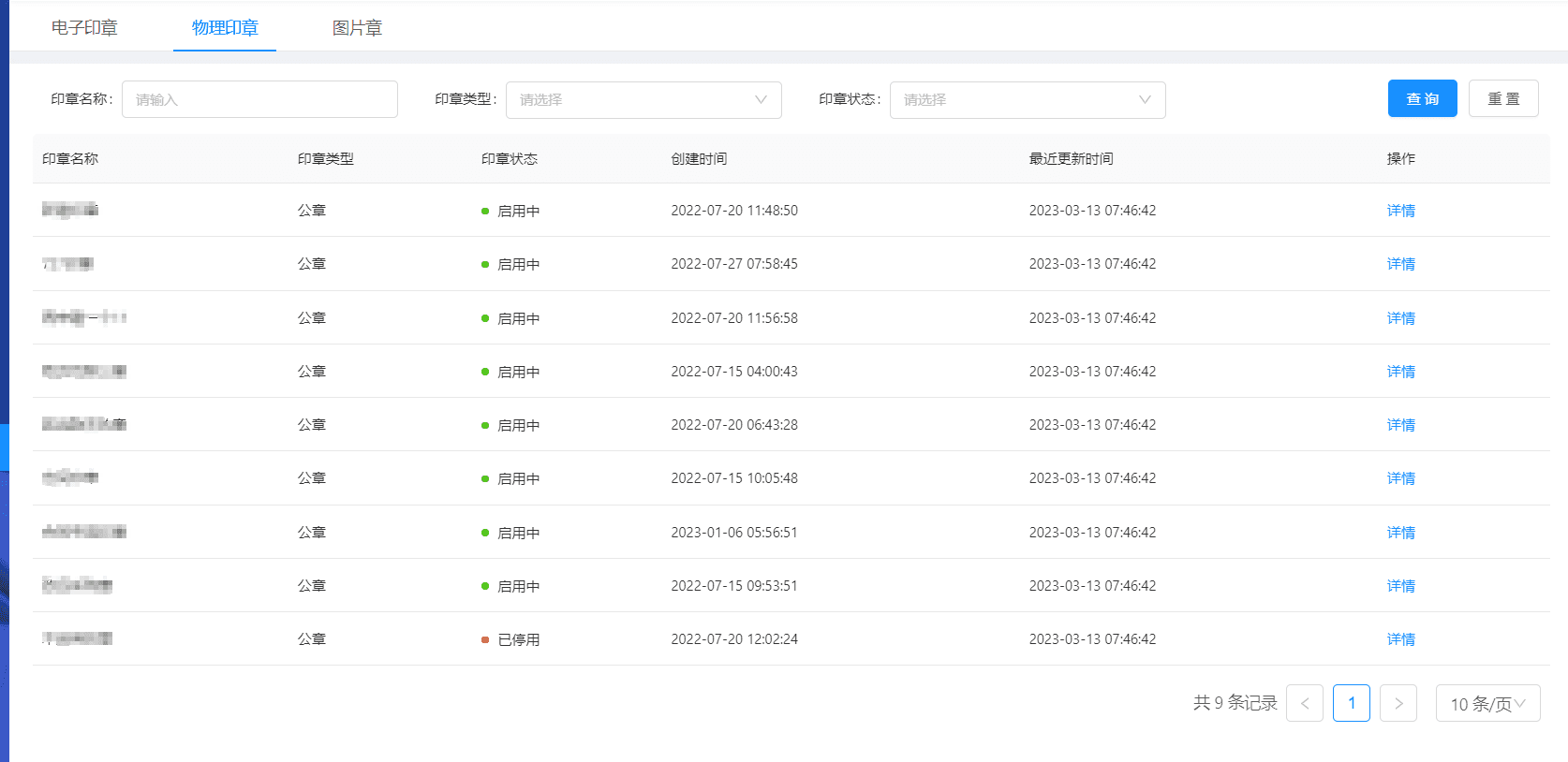Click the 印章状态 column header
Image resolution: width=1568 pixels, height=762 pixels.
(x=510, y=159)
